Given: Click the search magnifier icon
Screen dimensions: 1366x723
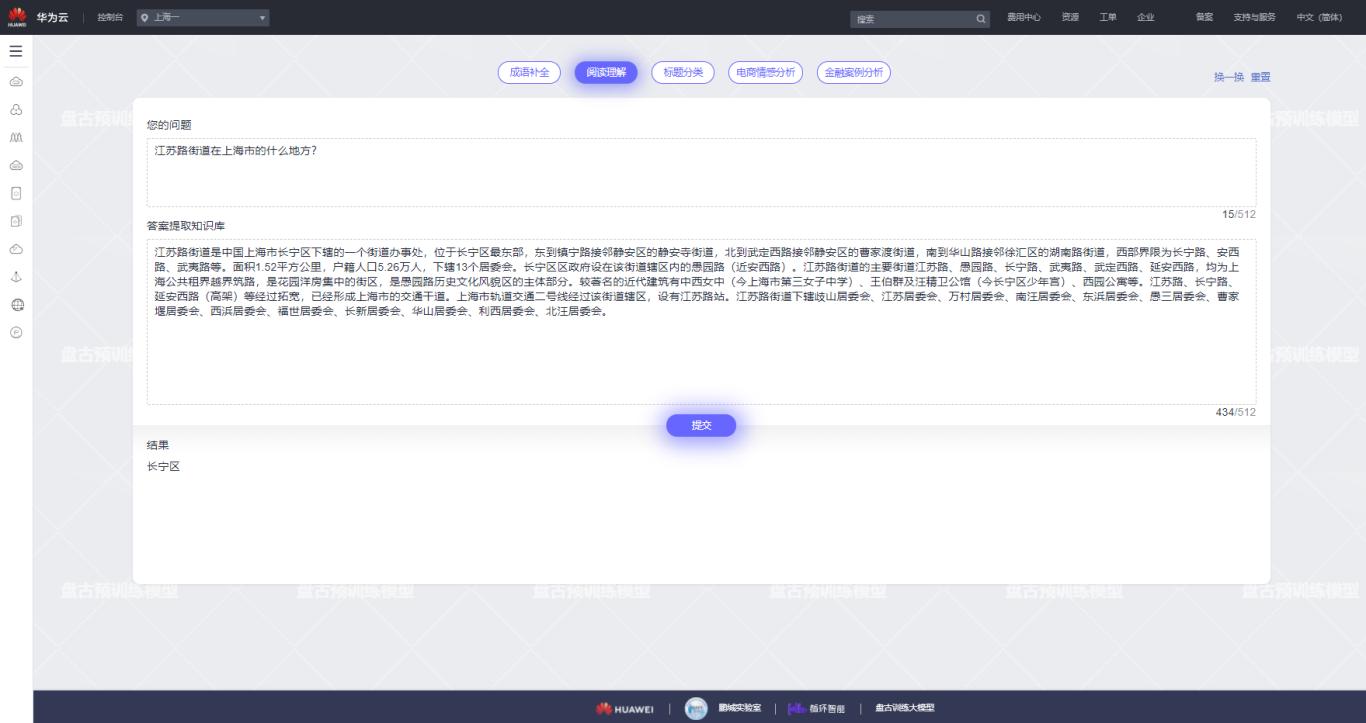Looking at the screenshot, I should coord(981,19).
